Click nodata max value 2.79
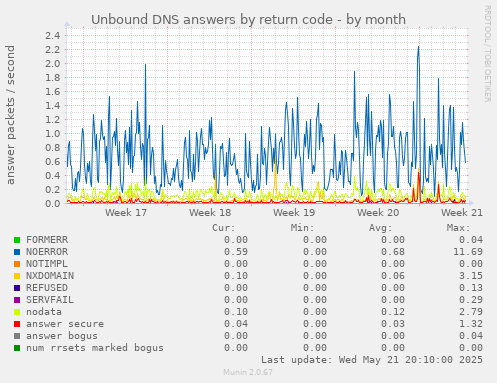Viewport: 497px width, 383px height. 471,312
